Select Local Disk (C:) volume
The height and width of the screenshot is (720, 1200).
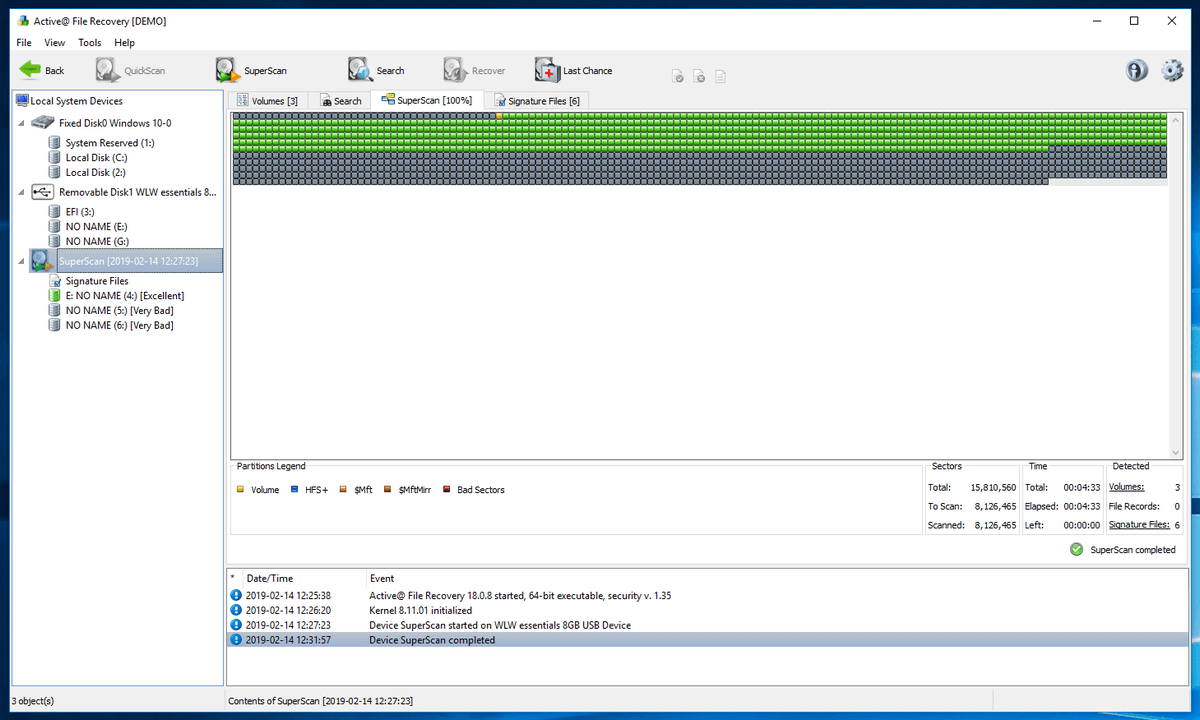click(x=96, y=158)
